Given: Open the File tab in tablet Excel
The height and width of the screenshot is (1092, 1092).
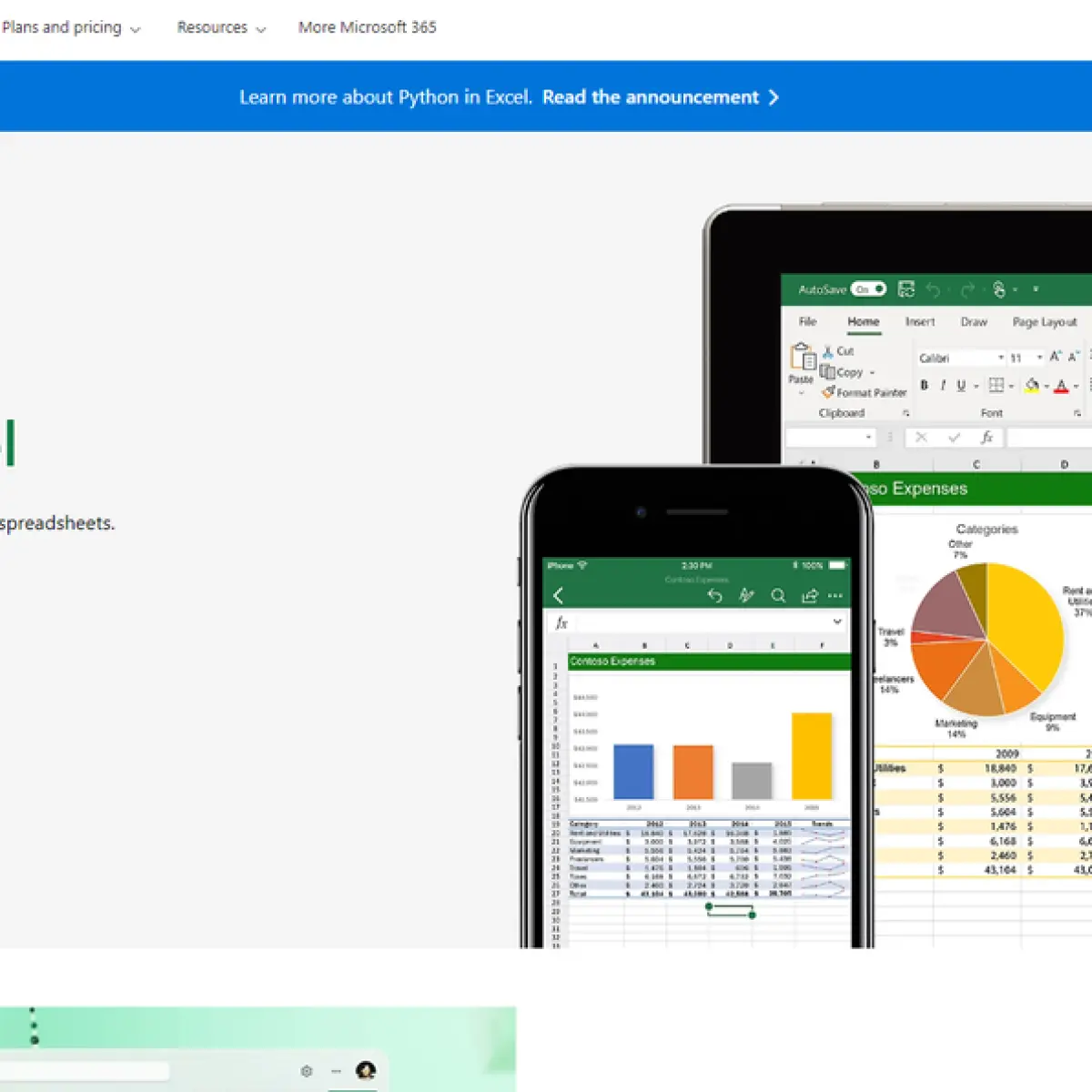Looking at the screenshot, I should (807, 321).
